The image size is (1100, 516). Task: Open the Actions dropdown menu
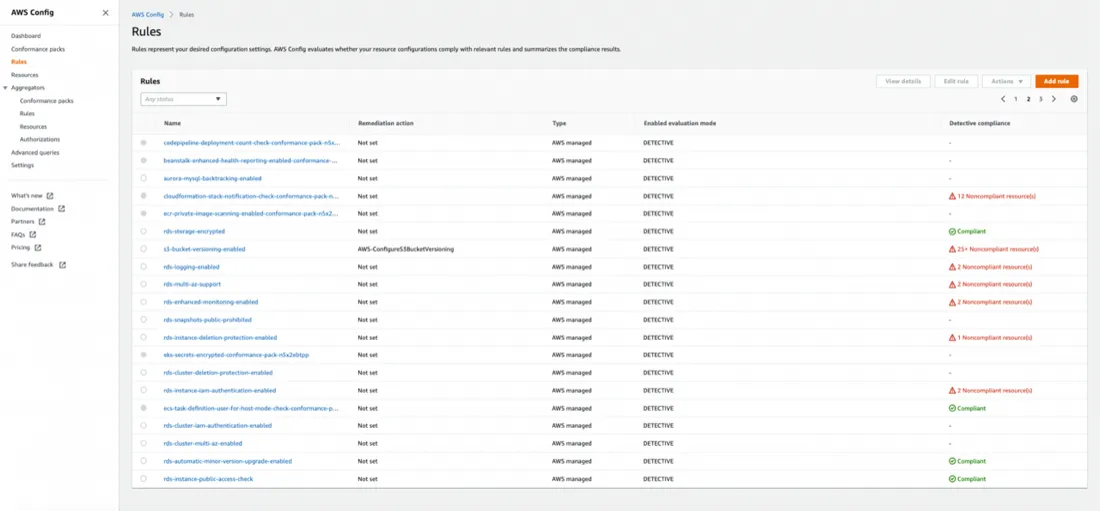click(x=1007, y=81)
